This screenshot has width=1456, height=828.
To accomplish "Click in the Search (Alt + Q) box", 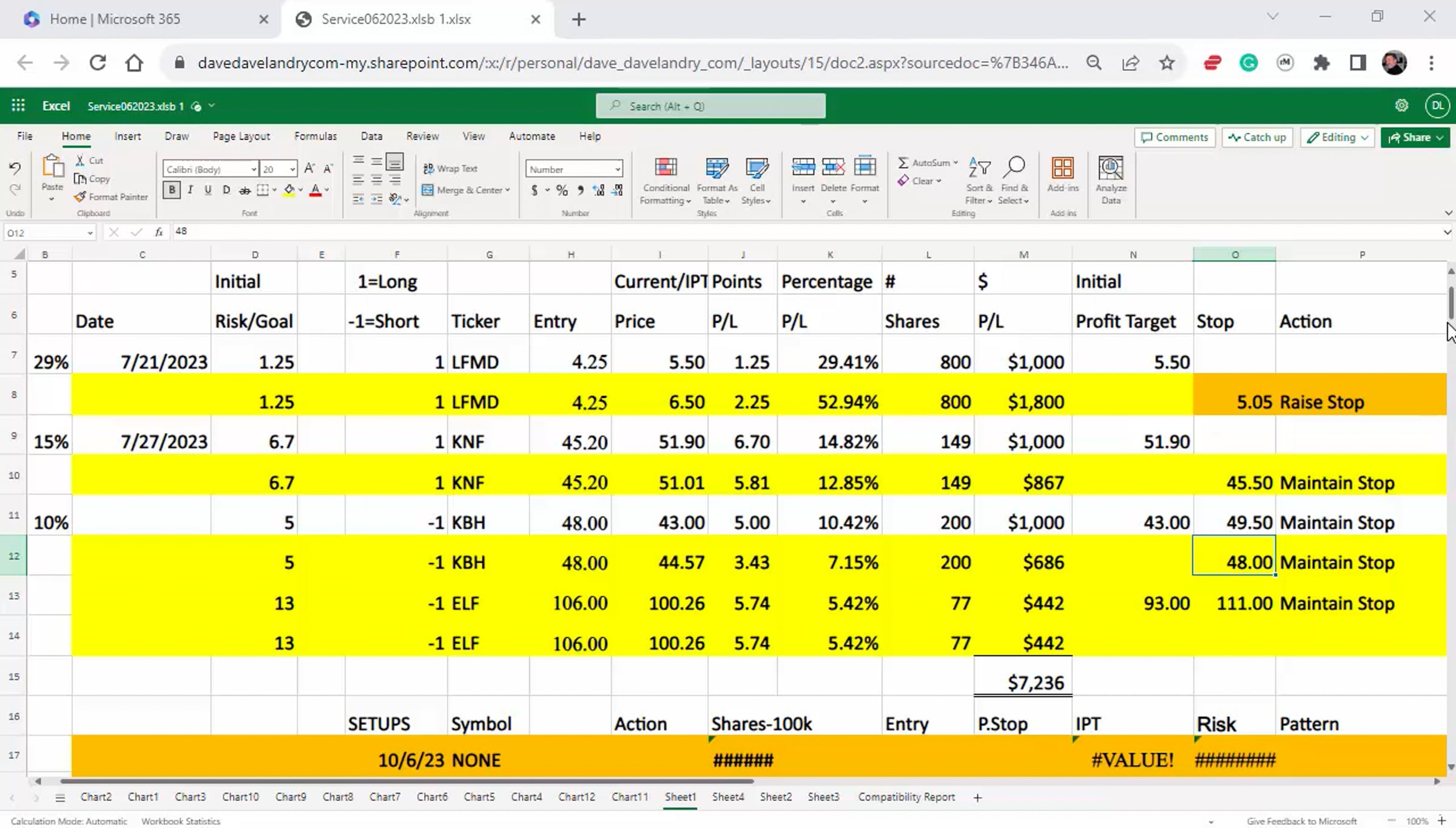I will click(x=710, y=106).
